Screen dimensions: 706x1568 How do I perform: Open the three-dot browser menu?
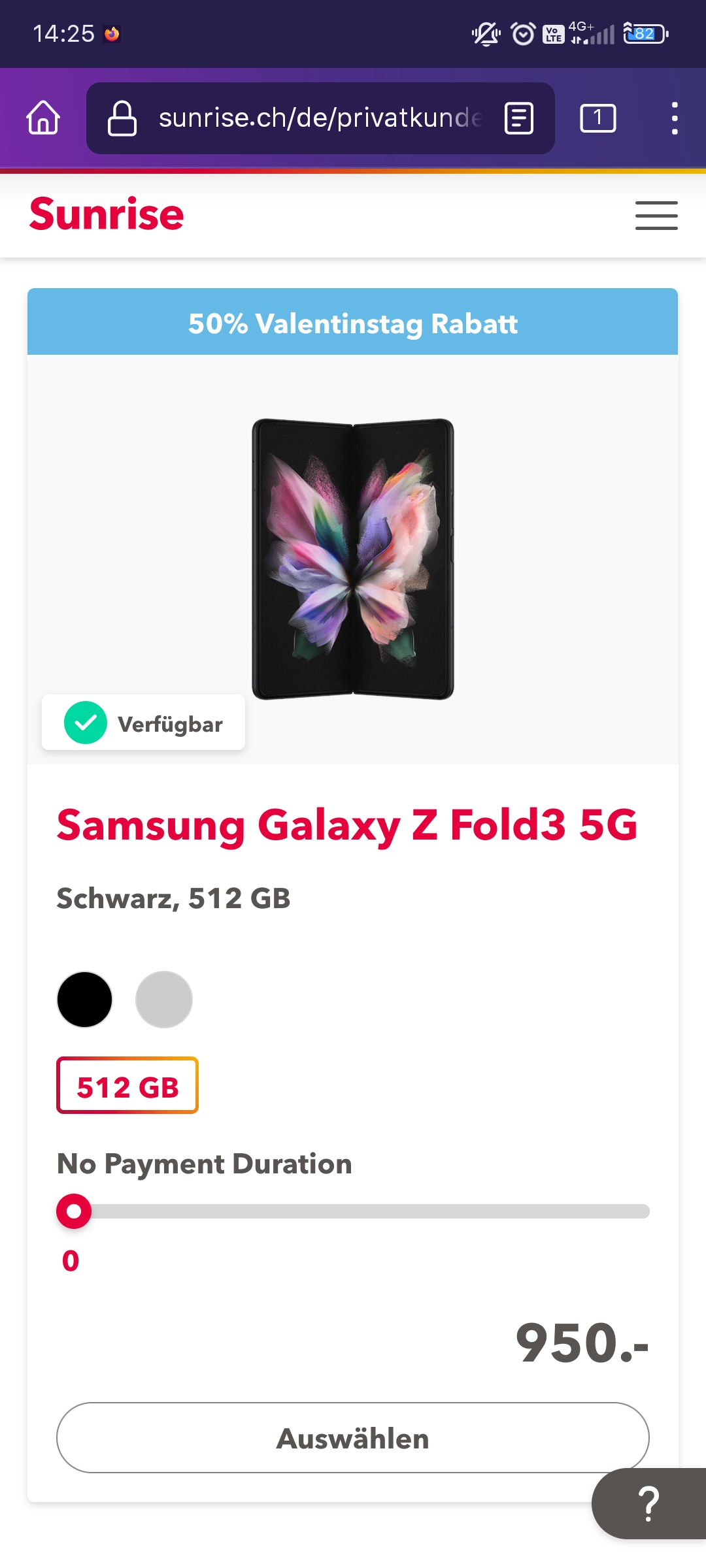675,118
